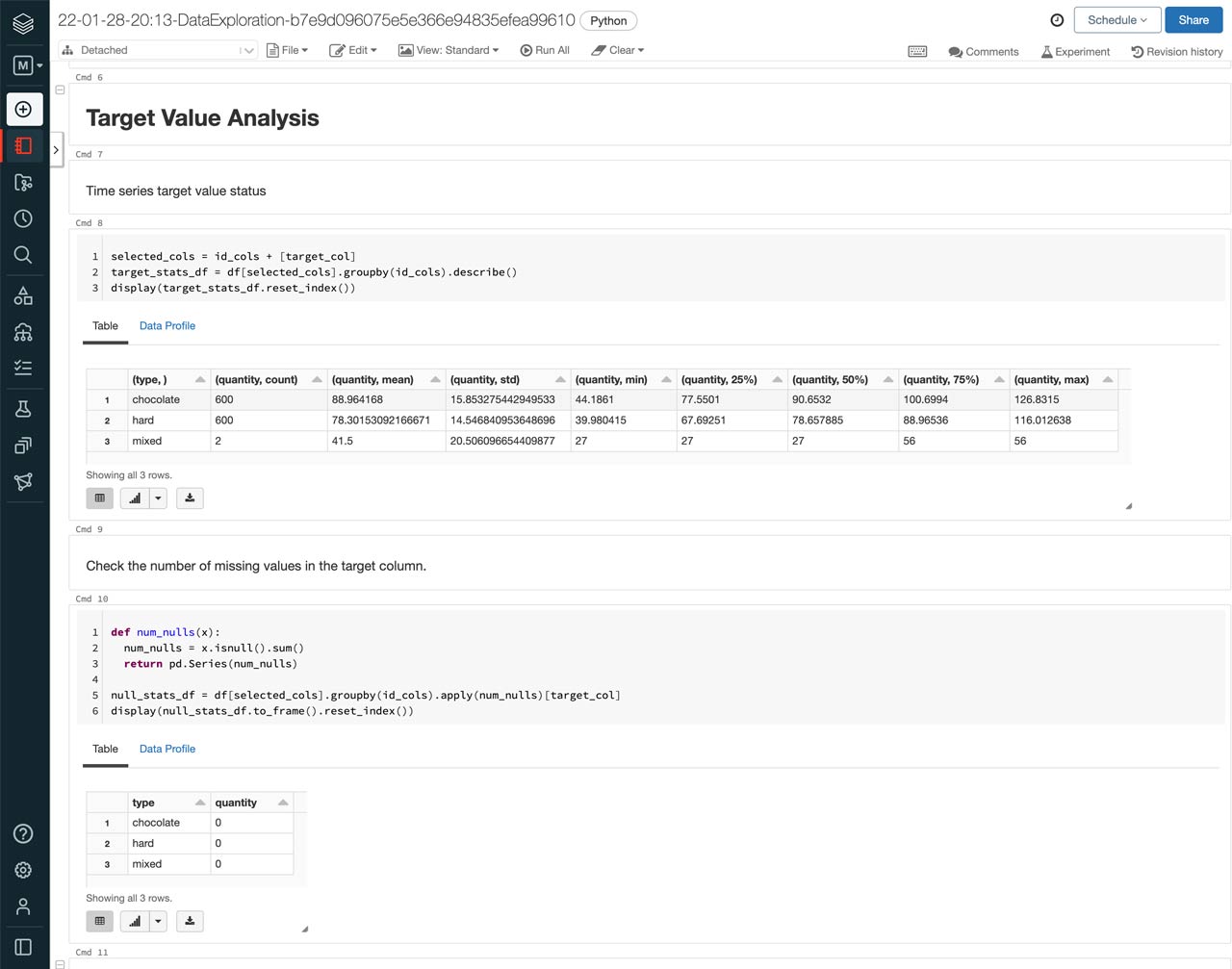Open the File menu
1232x969 pixels.
click(288, 50)
